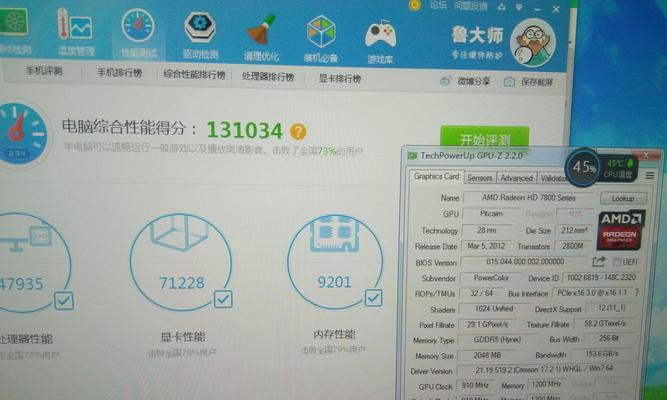Click GPU-Z hamburger menu icon
Viewport: 667px width, 400px height.
650,175
